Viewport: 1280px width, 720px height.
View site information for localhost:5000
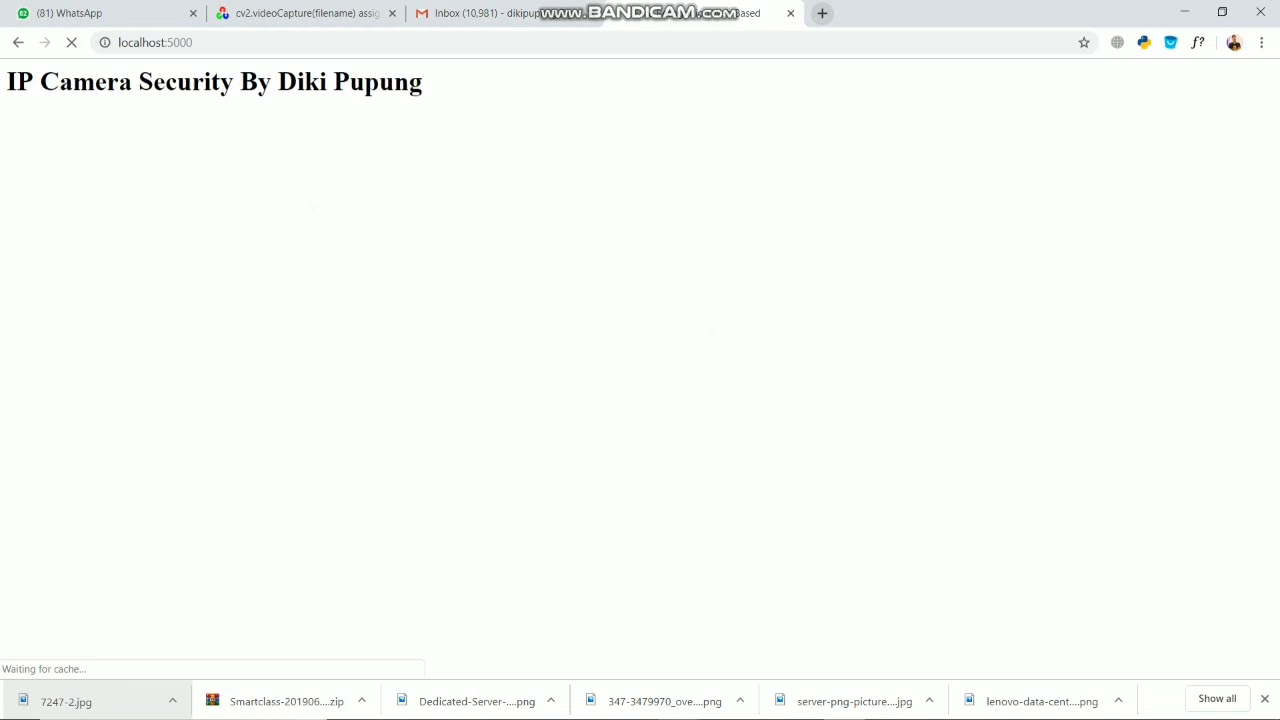click(x=104, y=42)
